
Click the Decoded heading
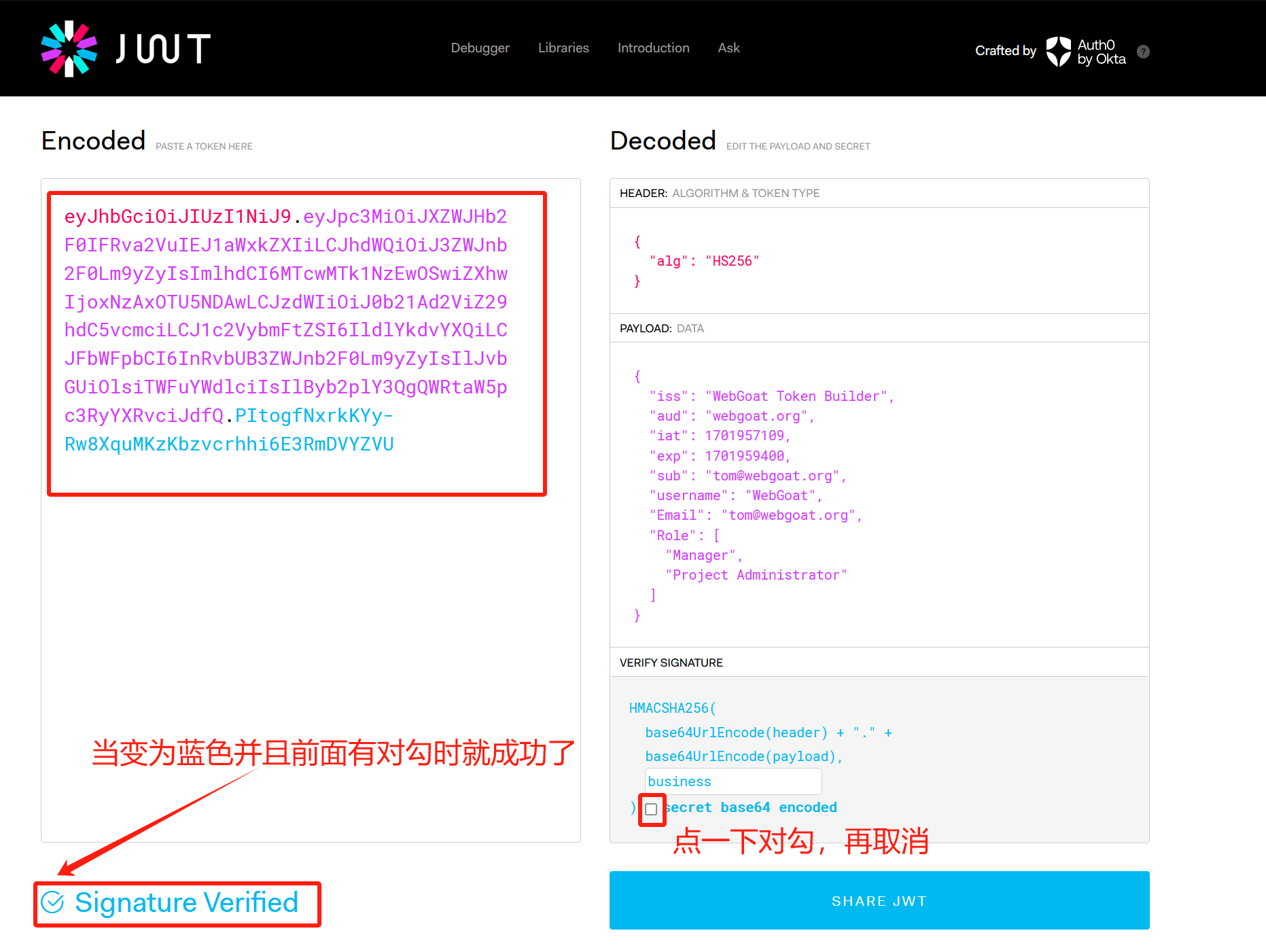coord(663,141)
